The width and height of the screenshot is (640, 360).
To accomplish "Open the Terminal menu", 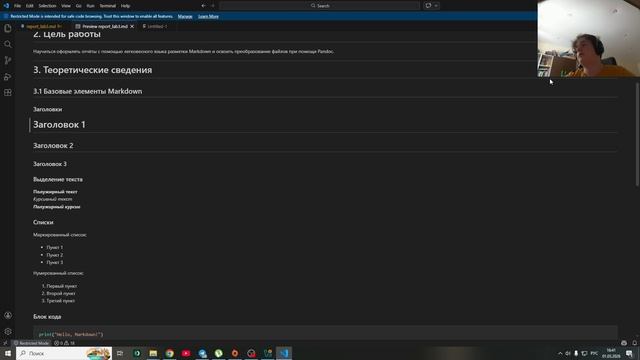I will (x=108, y=6).
